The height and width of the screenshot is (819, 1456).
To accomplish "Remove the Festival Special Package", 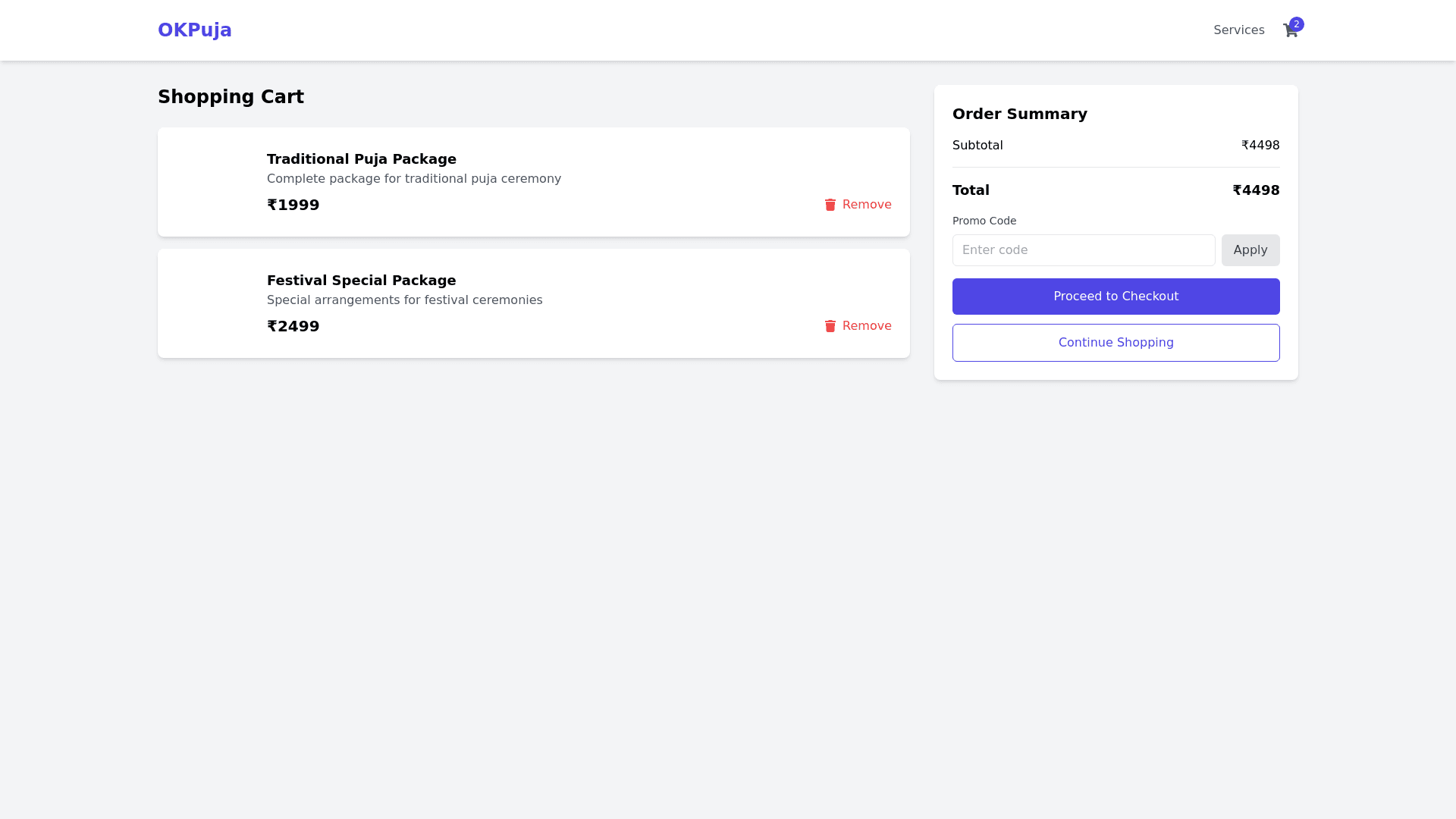I will click(x=866, y=326).
